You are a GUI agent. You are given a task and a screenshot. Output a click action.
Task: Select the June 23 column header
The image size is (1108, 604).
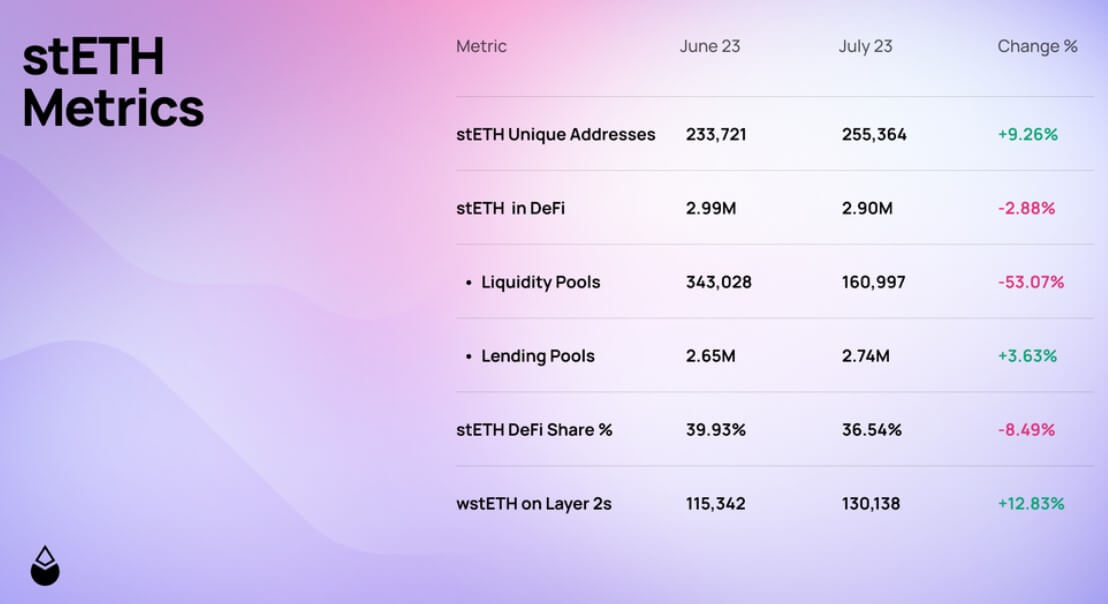pos(710,46)
